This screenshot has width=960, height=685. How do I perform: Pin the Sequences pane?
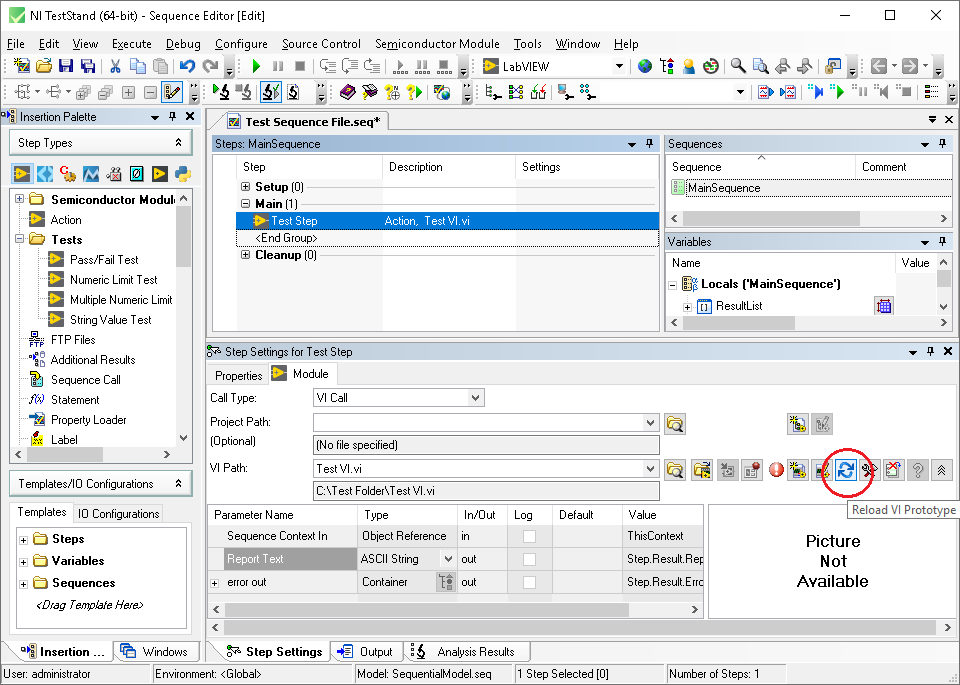click(x=942, y=144)
